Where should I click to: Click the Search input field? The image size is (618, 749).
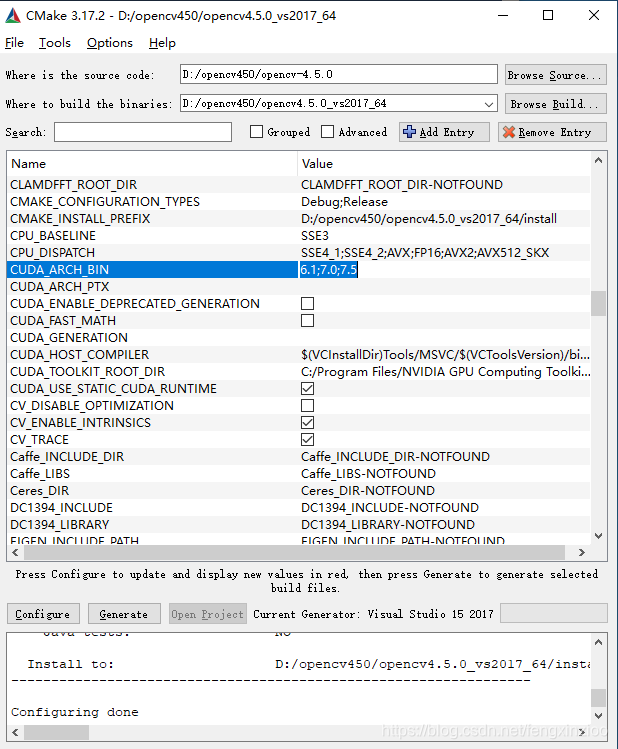point(143,132)
